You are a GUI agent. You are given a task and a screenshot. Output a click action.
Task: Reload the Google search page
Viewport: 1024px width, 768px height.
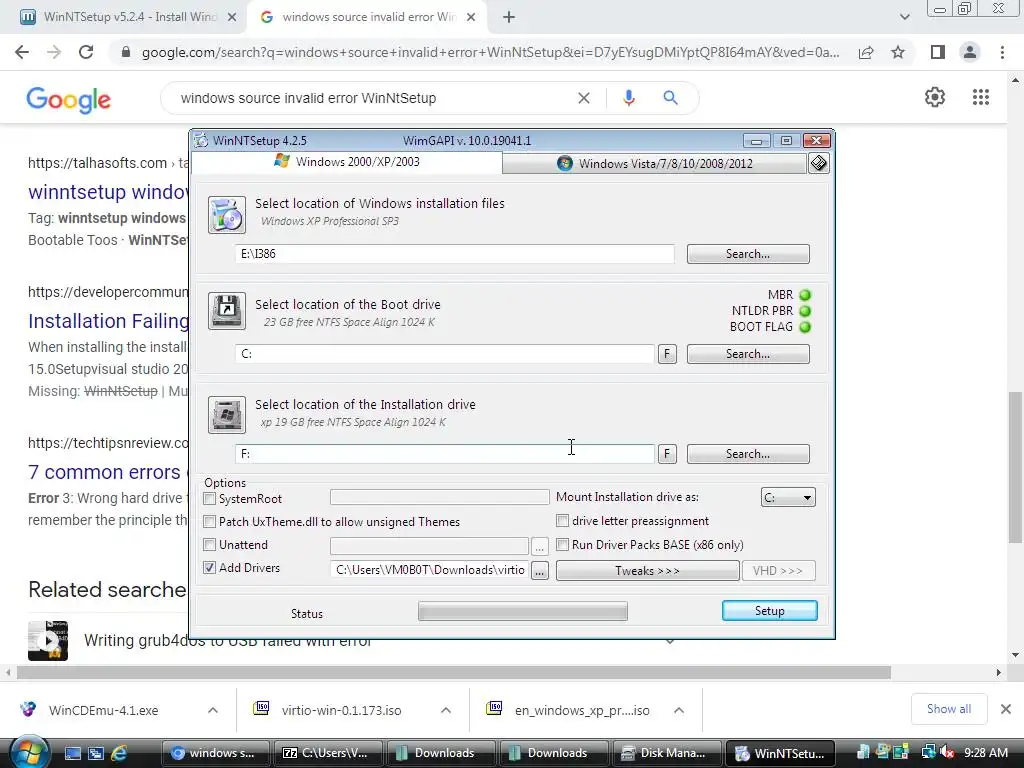(86, 52)
